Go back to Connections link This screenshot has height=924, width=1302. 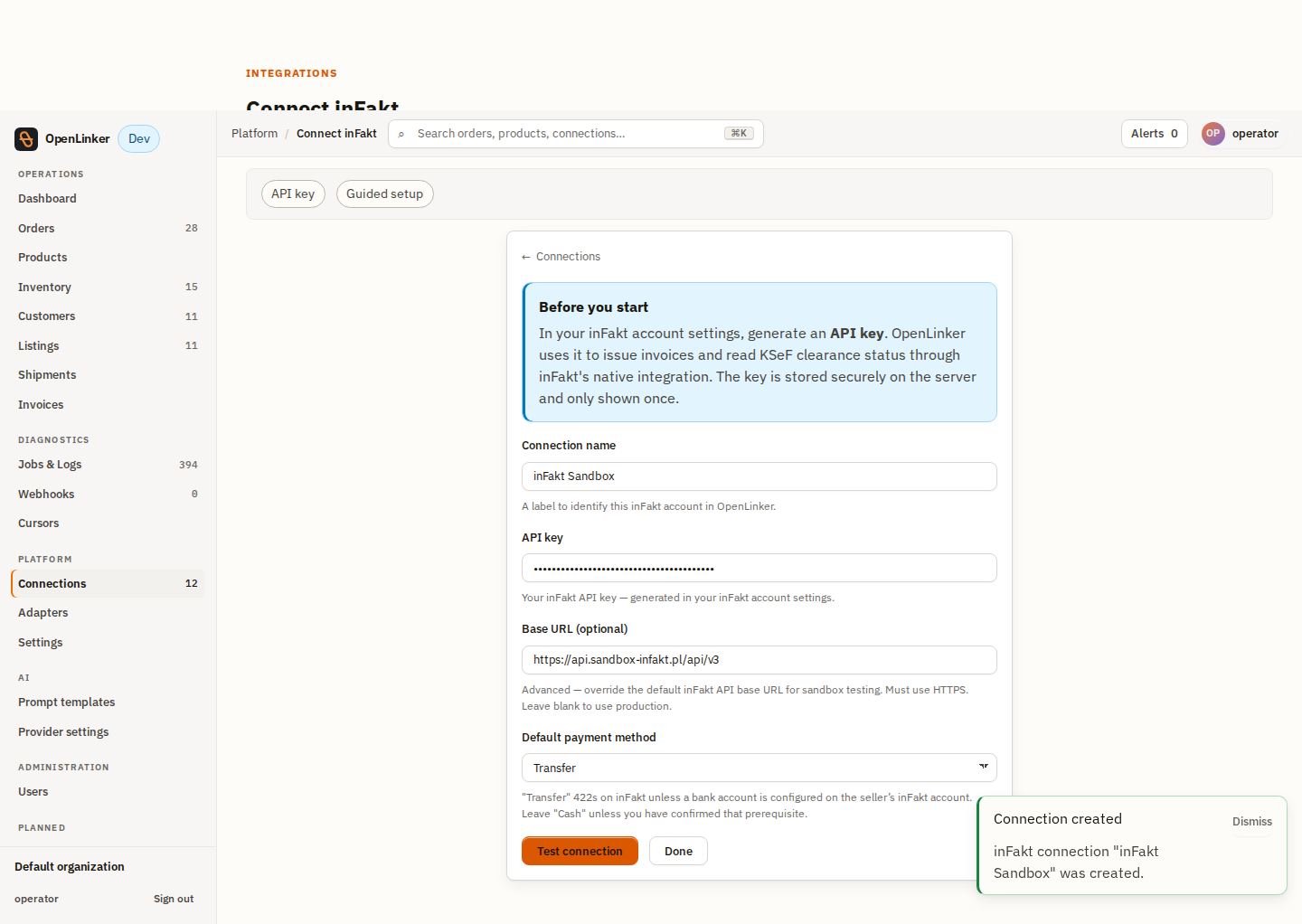(x=561, y=257)
